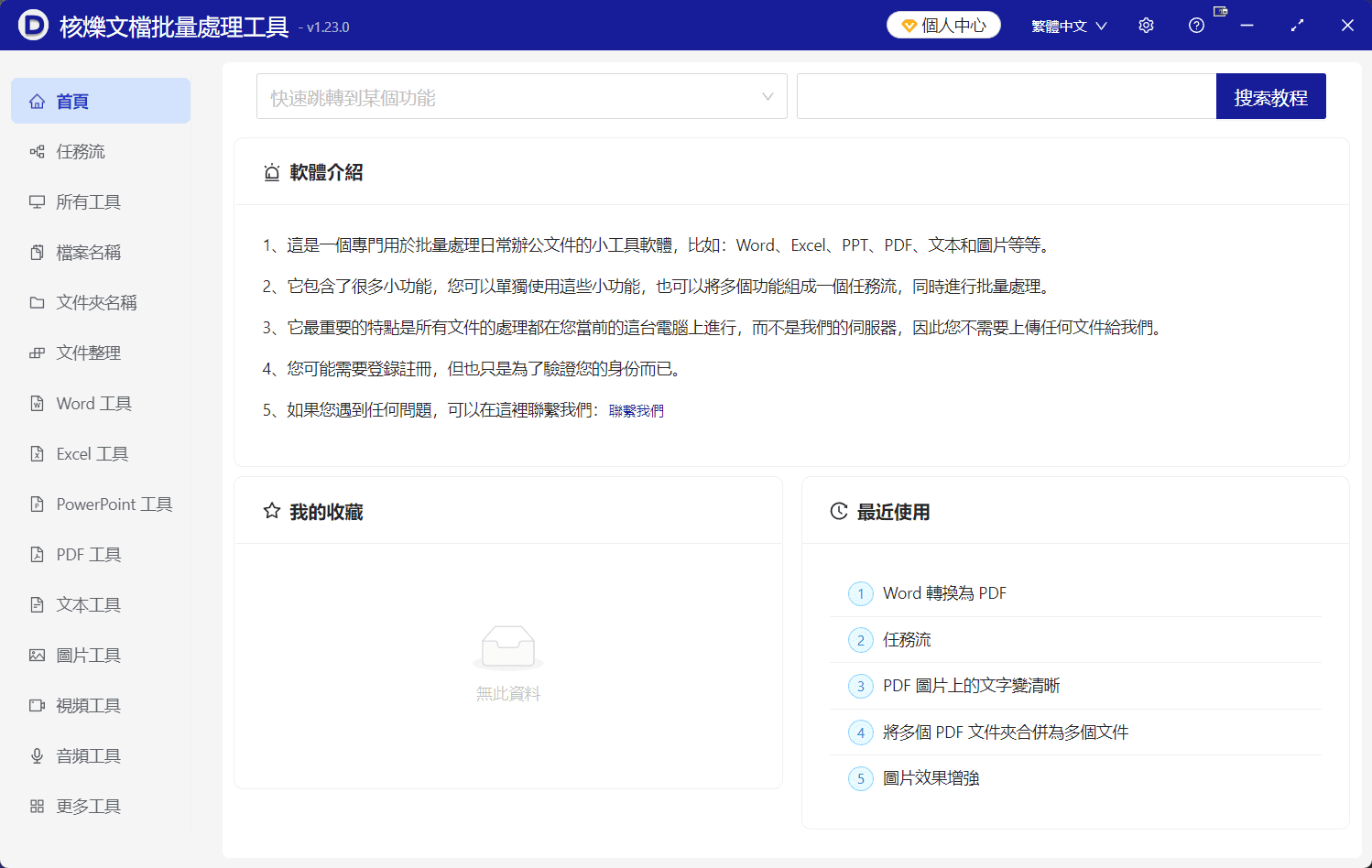Click the 我的收藏 heading
The width and height of the screenshot is (1372, 868).
point(326,512)
